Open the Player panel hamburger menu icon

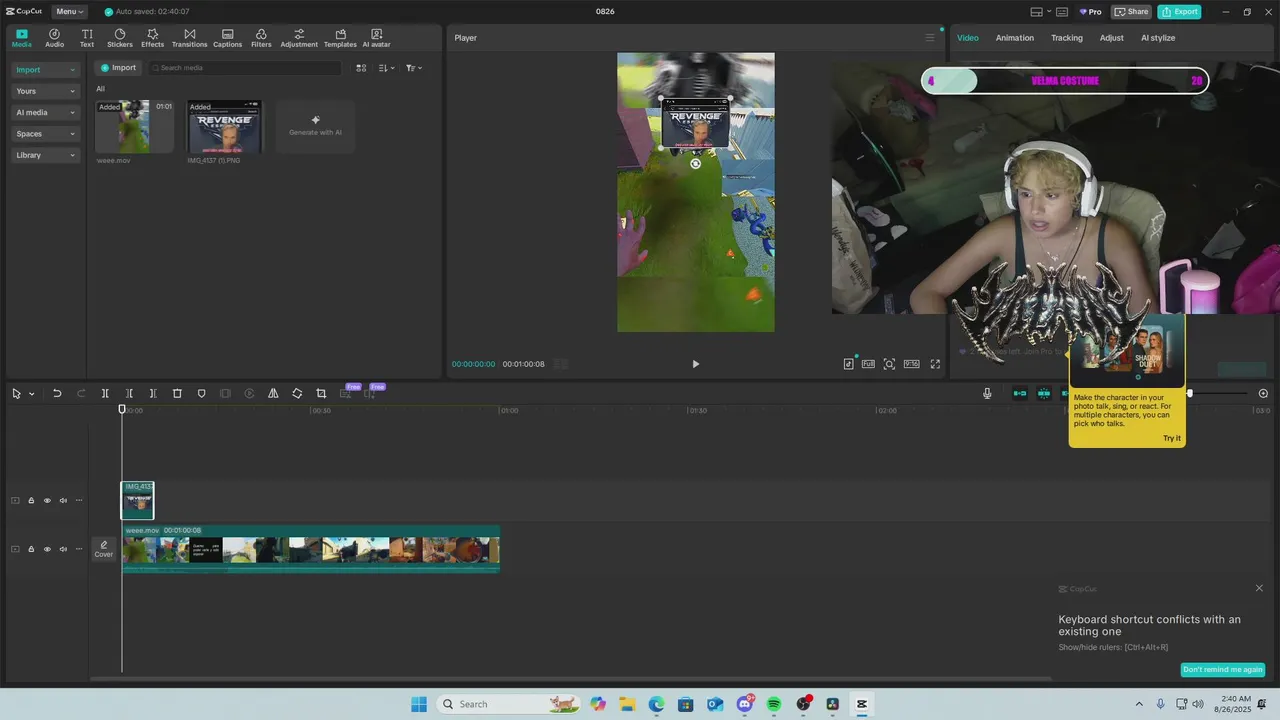coord(929,38)
